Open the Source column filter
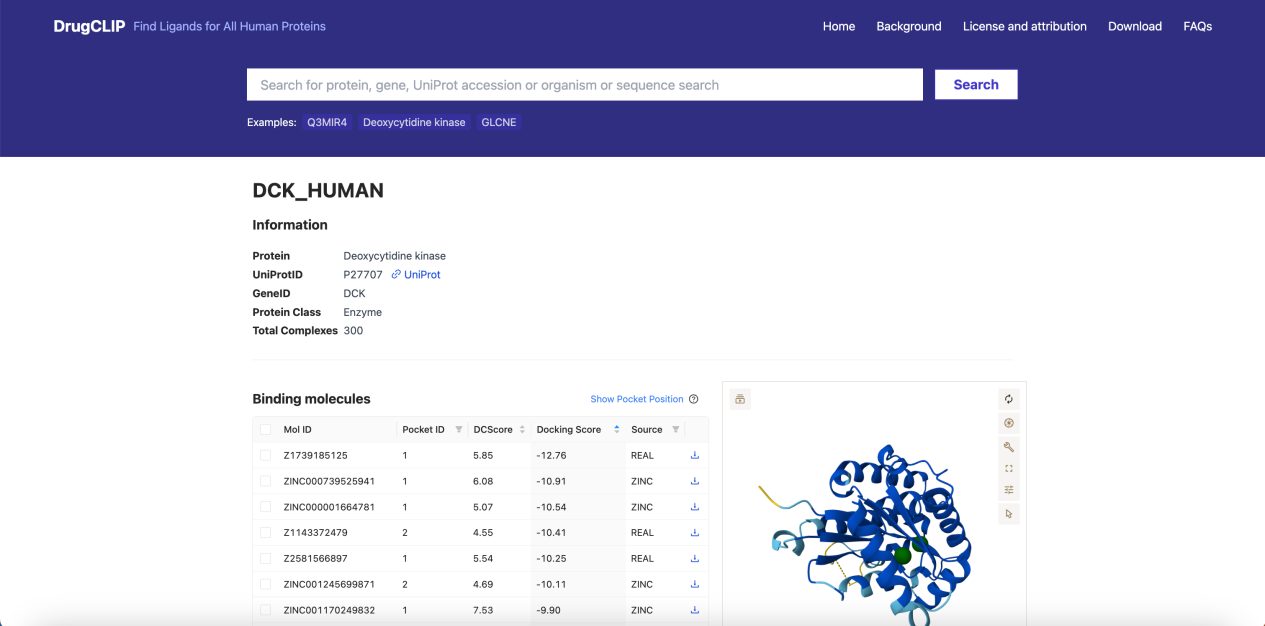This screenshot has width=1265, height=626. (675, 429)
